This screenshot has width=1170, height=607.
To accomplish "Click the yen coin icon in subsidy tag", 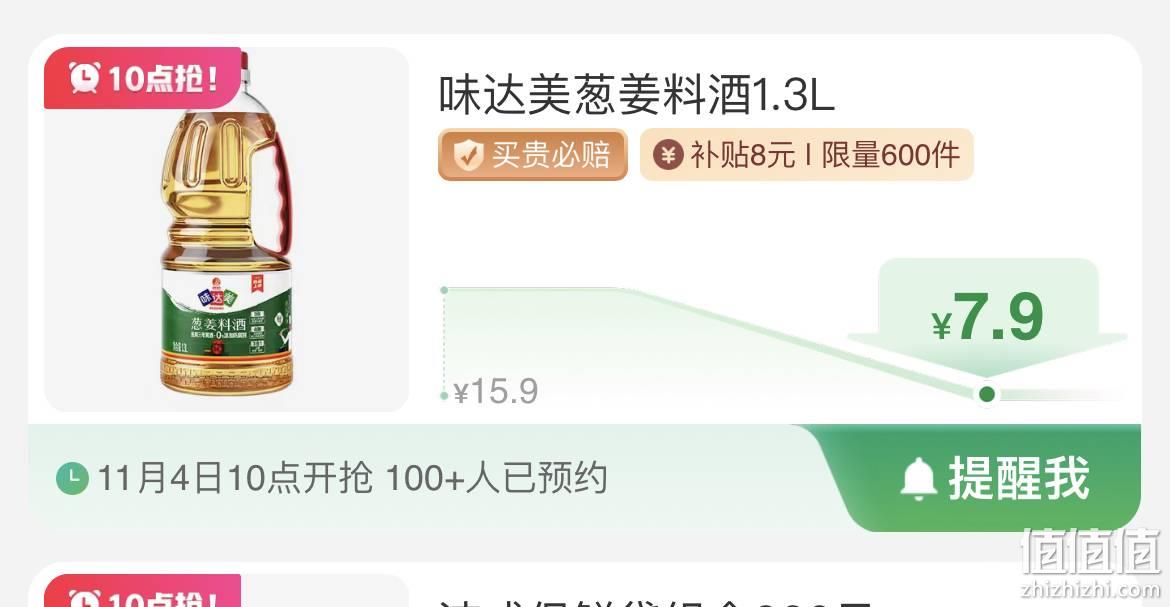I will (668, 155).
